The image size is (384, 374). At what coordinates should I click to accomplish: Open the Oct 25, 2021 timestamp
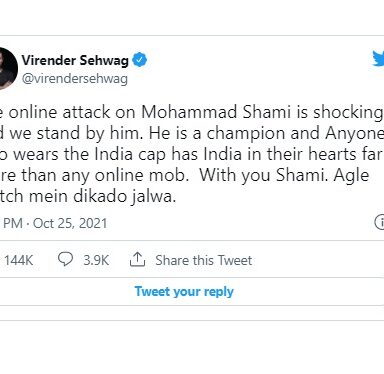tap(70, 223)
